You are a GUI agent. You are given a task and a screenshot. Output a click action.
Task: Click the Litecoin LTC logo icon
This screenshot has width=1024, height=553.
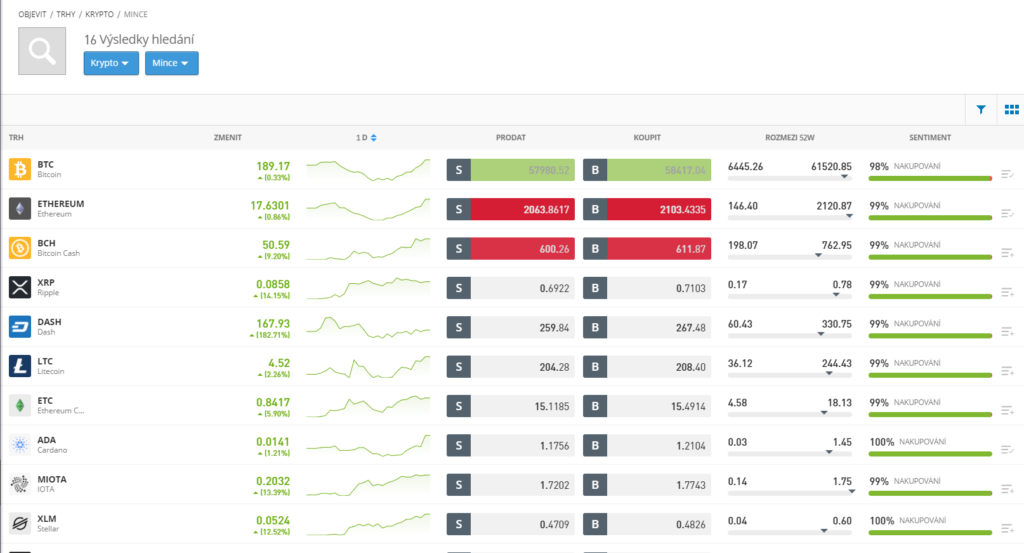pos(20,366)
